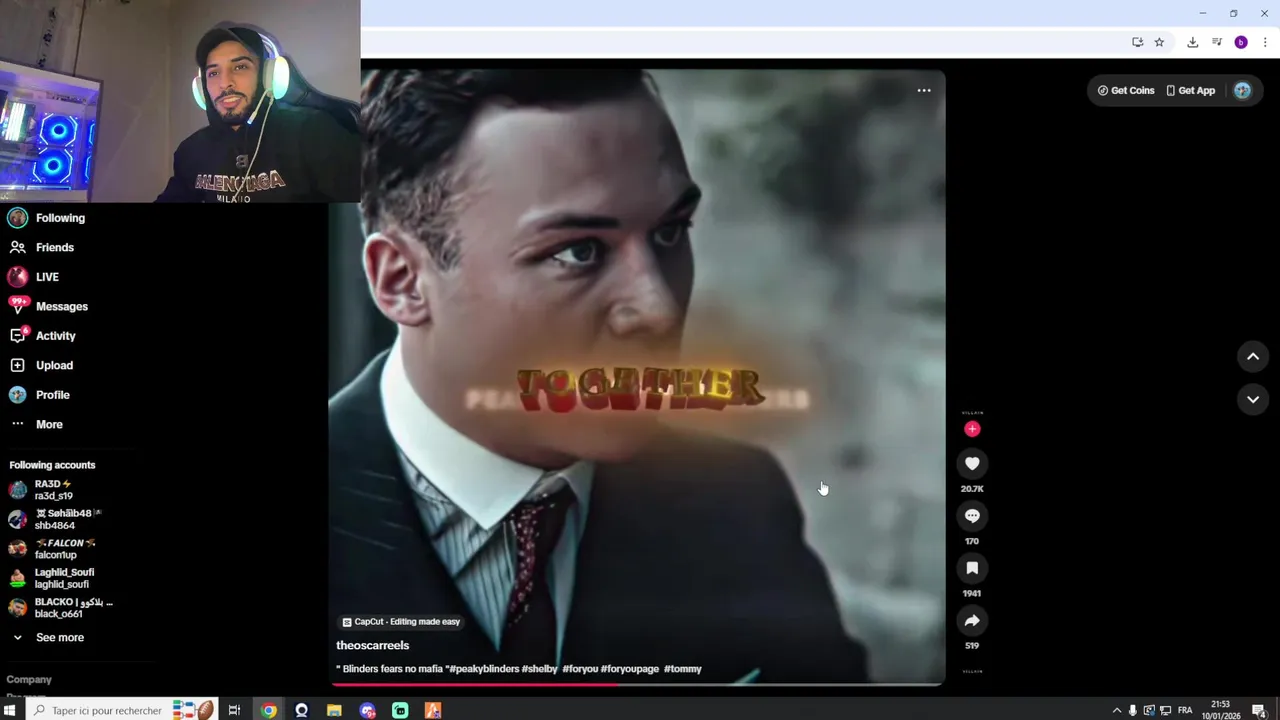Open followed account falcon1up

52,549
